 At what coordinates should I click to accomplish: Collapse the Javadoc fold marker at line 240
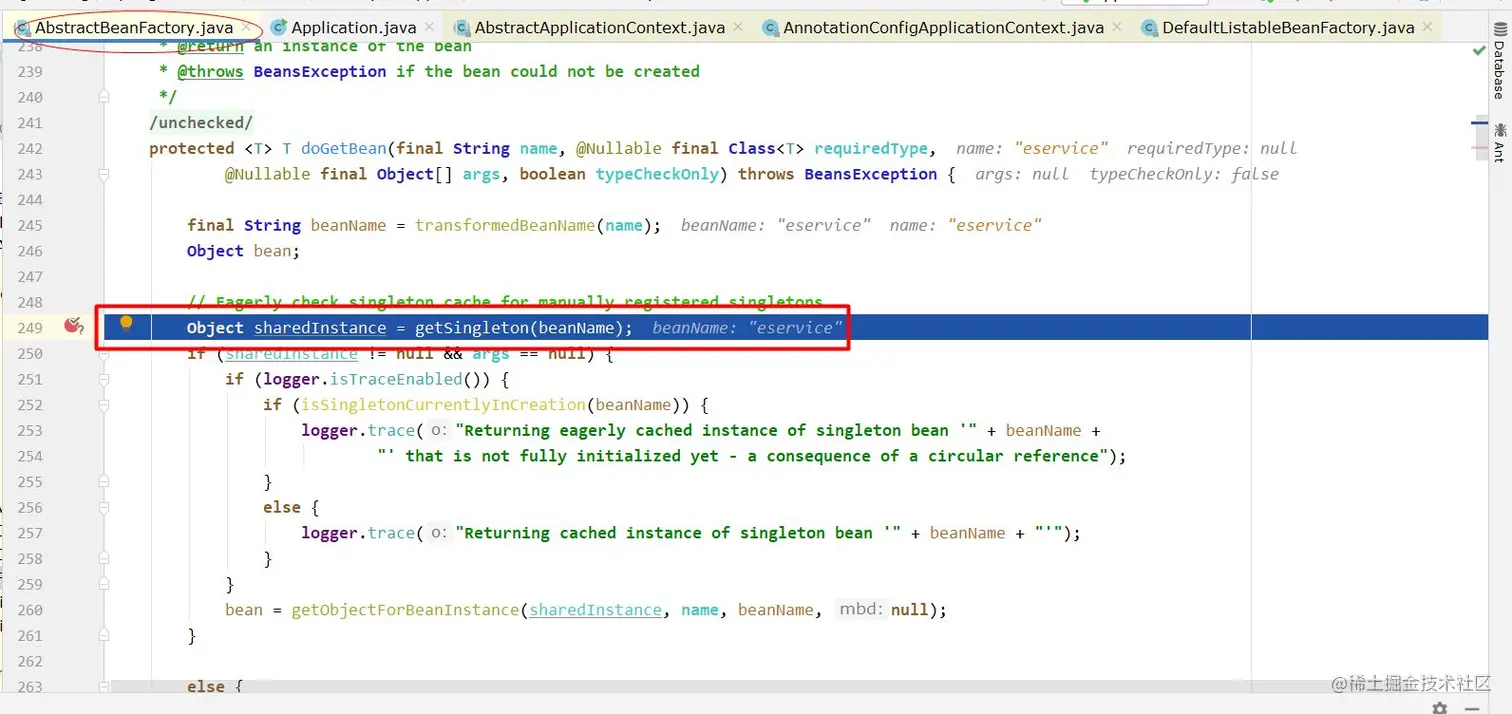pos(103,97)
